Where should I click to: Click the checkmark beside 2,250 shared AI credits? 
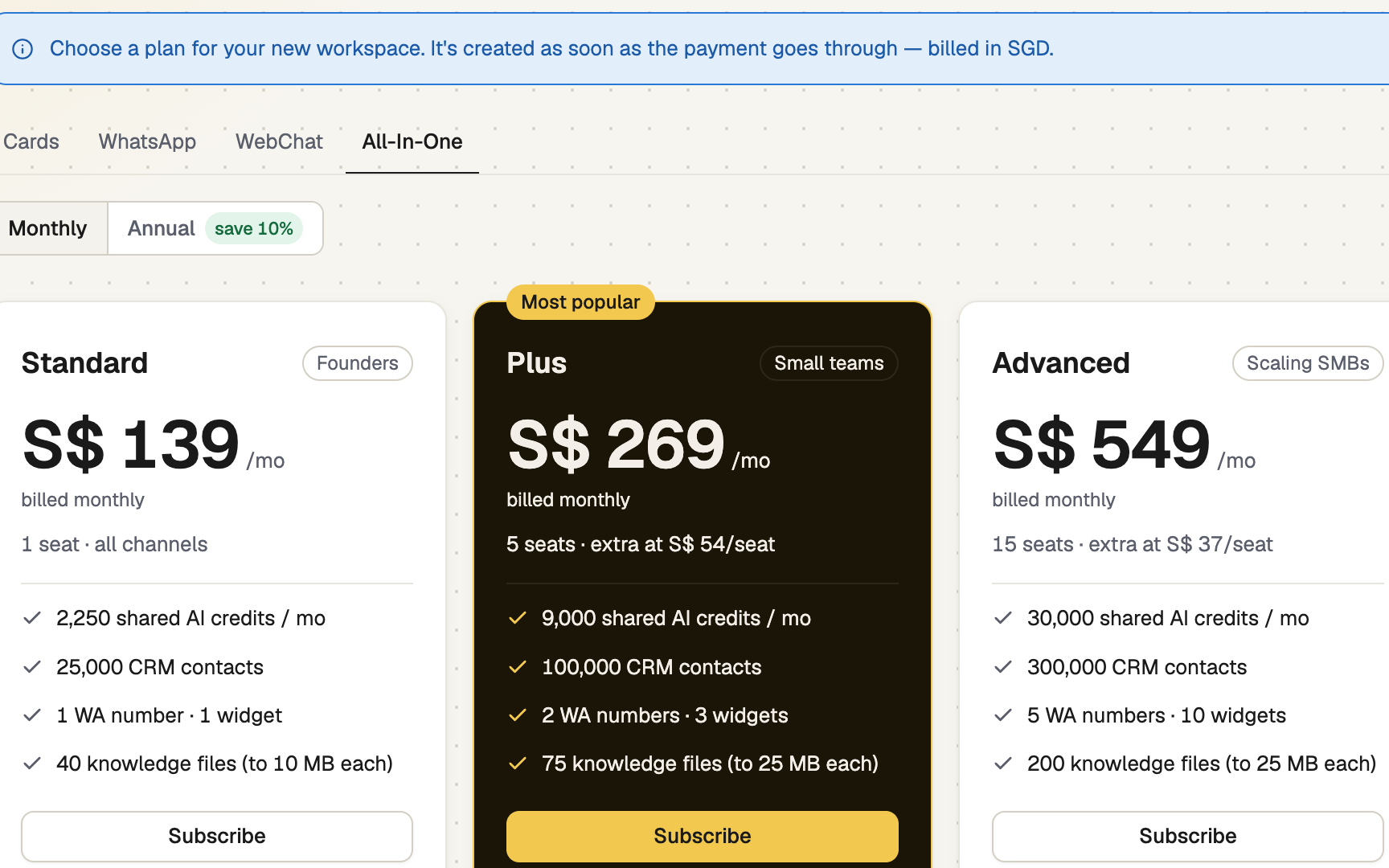click(x=32, y=618)
